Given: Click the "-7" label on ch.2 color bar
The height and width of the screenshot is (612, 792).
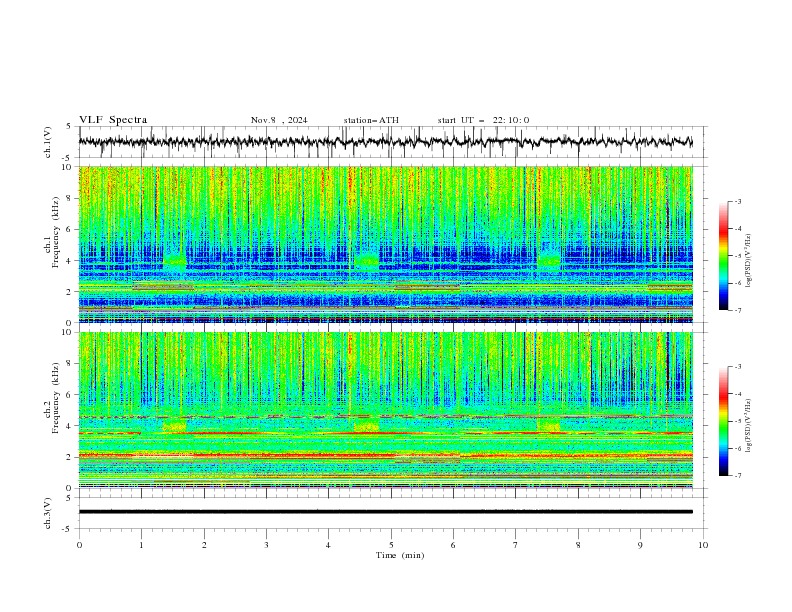Looking at the screenshot, I should coord(737,476).
